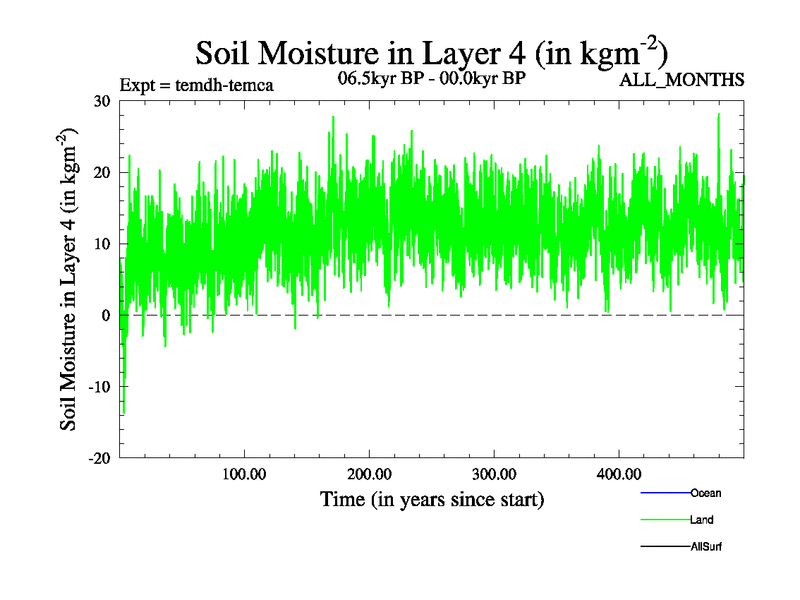
Task: Click the 100.00 x-axis tick label
Action: point(243,474)
